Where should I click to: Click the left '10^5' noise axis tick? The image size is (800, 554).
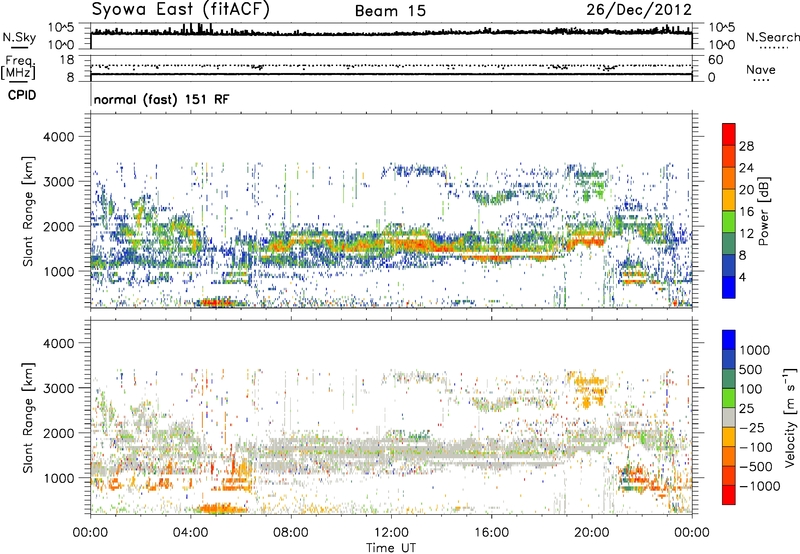(61, 28)
